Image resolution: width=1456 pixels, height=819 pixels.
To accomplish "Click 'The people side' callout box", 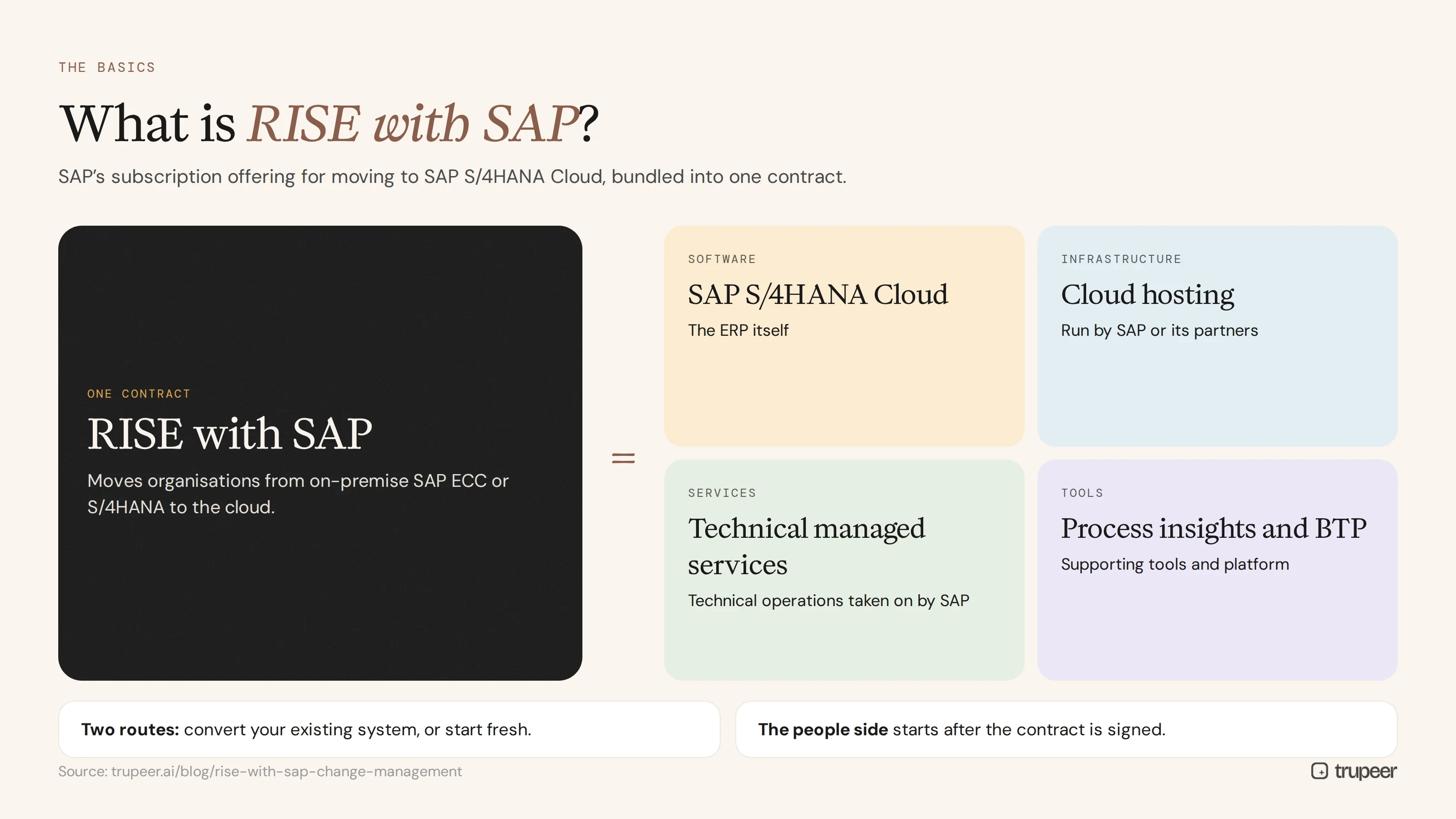I will [1066, 729].
